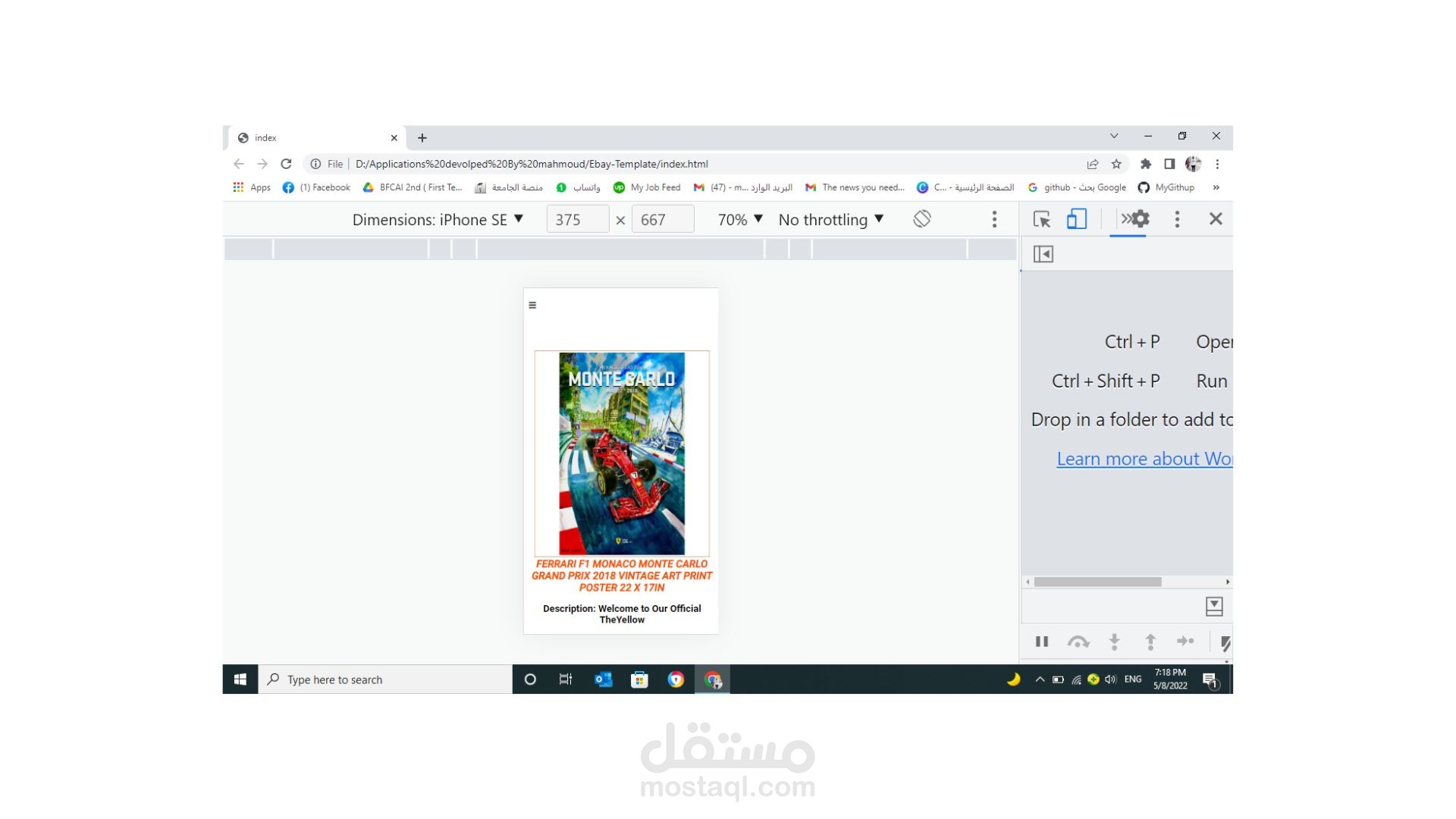Viewport: 1456px width, 819px height.
Task: Open Cortana circle icon in taskbar
Action: pos(530,679)
